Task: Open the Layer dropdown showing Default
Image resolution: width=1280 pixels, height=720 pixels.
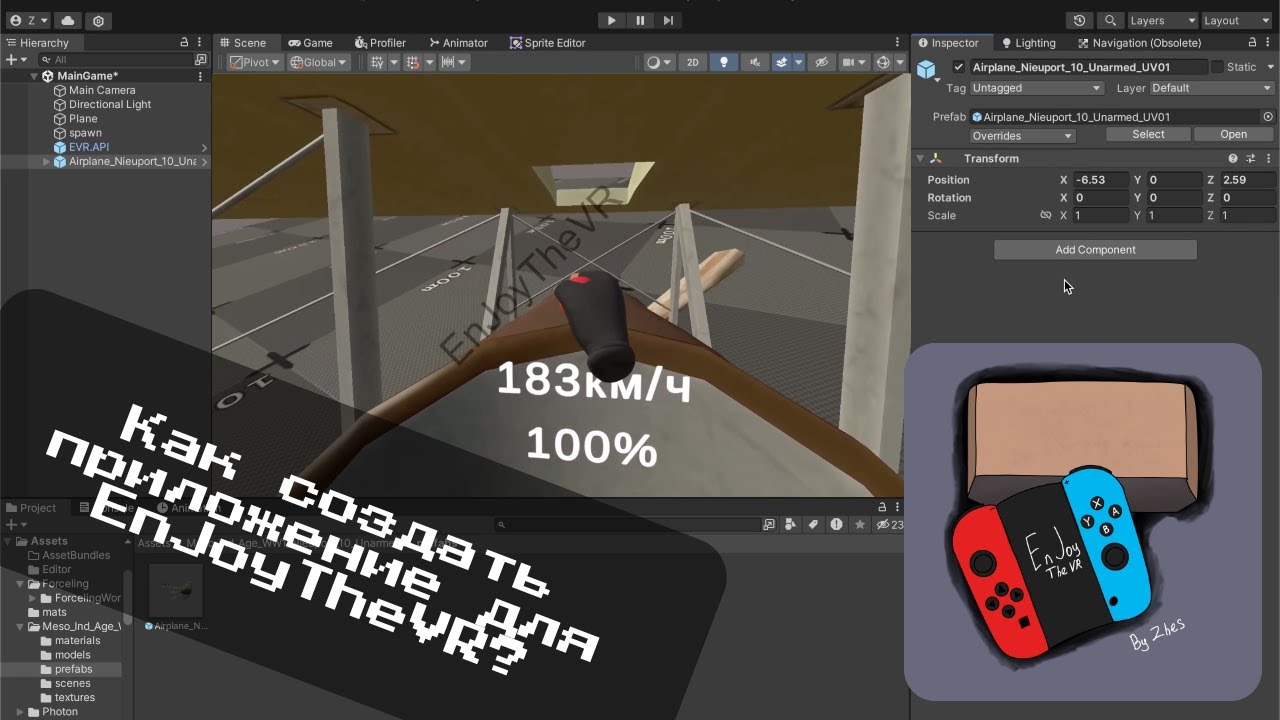Action: (x=1212, y=88)
